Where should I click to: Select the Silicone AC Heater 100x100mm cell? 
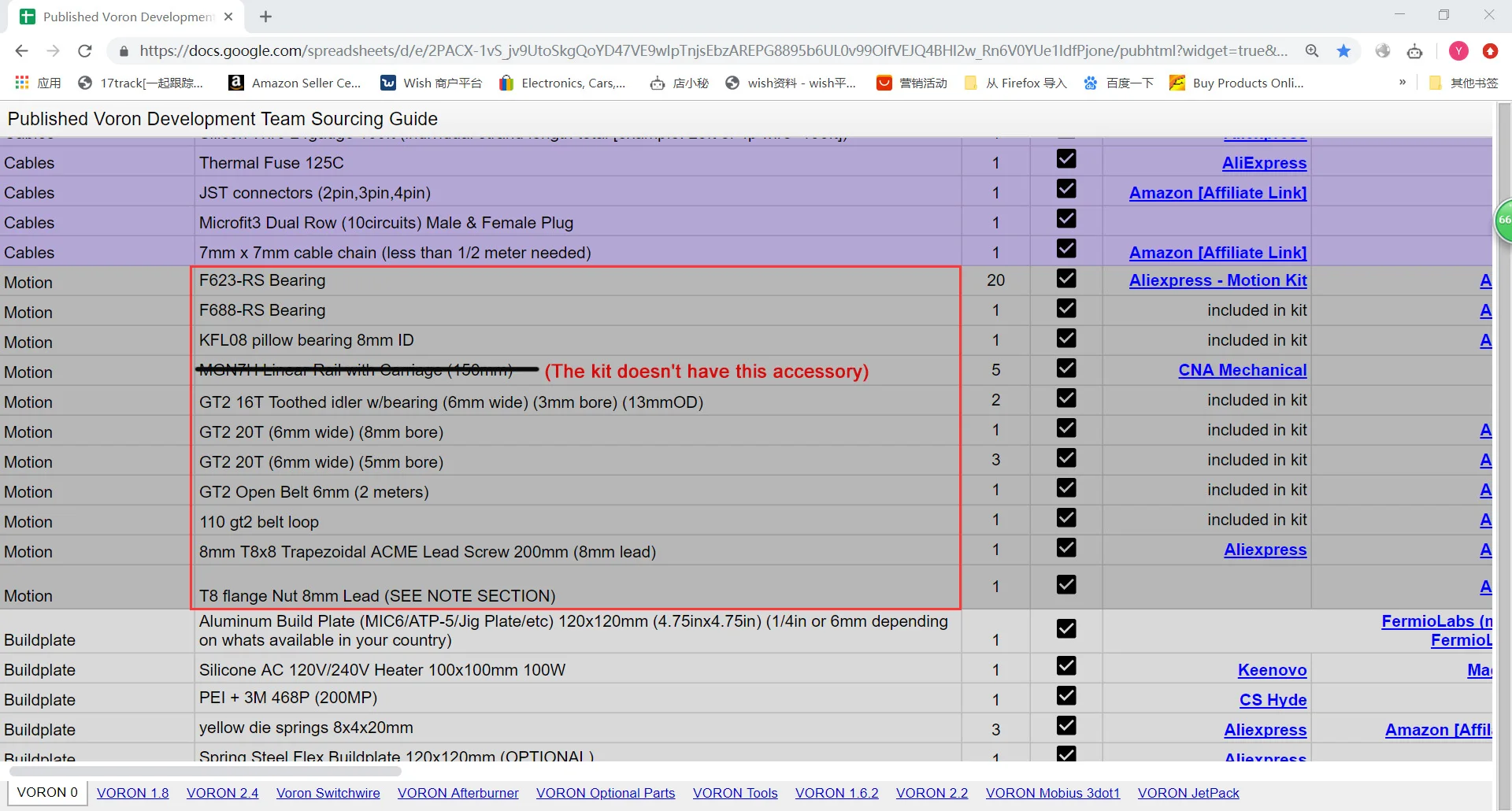pyautogui.click(x=577, y=670)
